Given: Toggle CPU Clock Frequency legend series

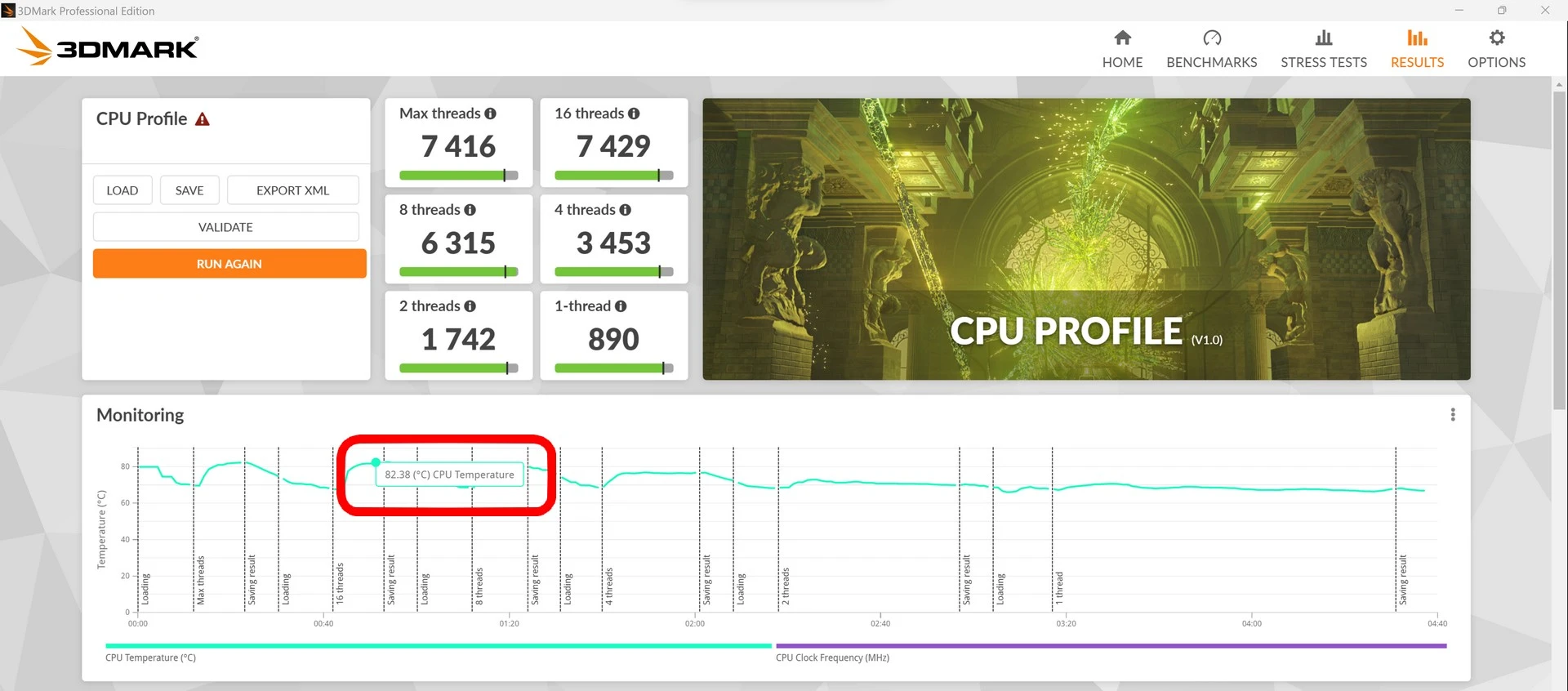Looking at the screenshot, I should pos(1111,651).
